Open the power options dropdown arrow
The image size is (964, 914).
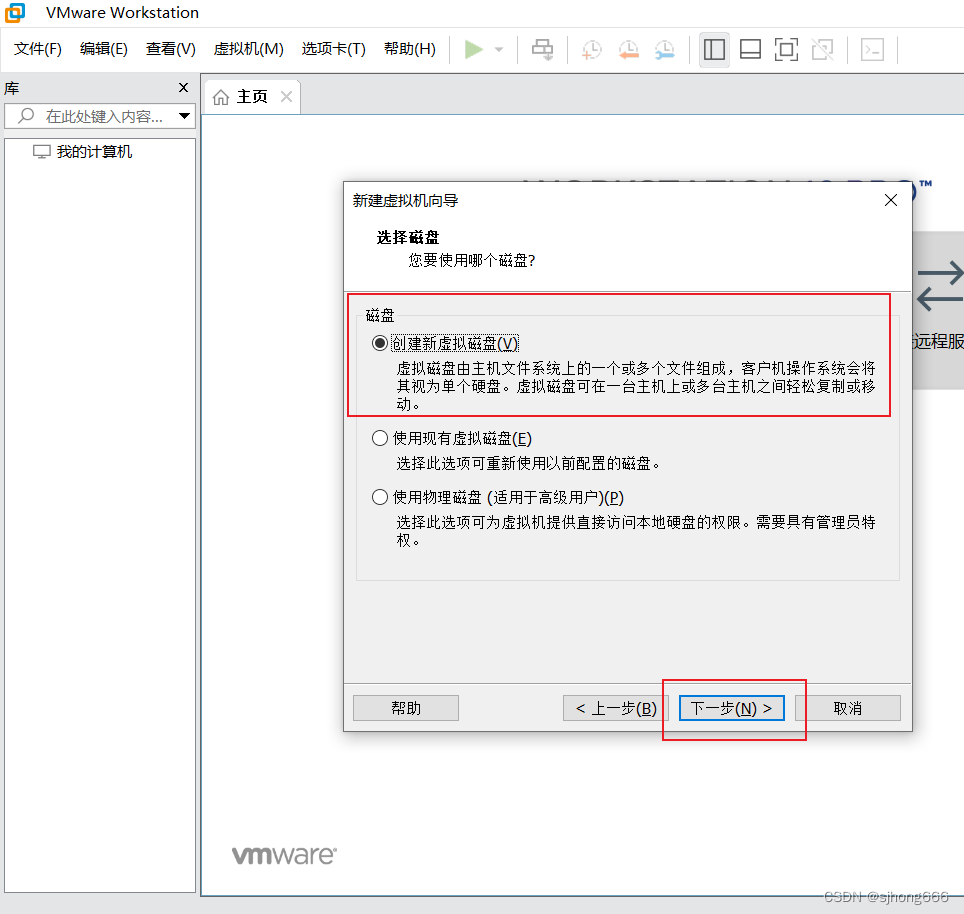coord(499,50)
